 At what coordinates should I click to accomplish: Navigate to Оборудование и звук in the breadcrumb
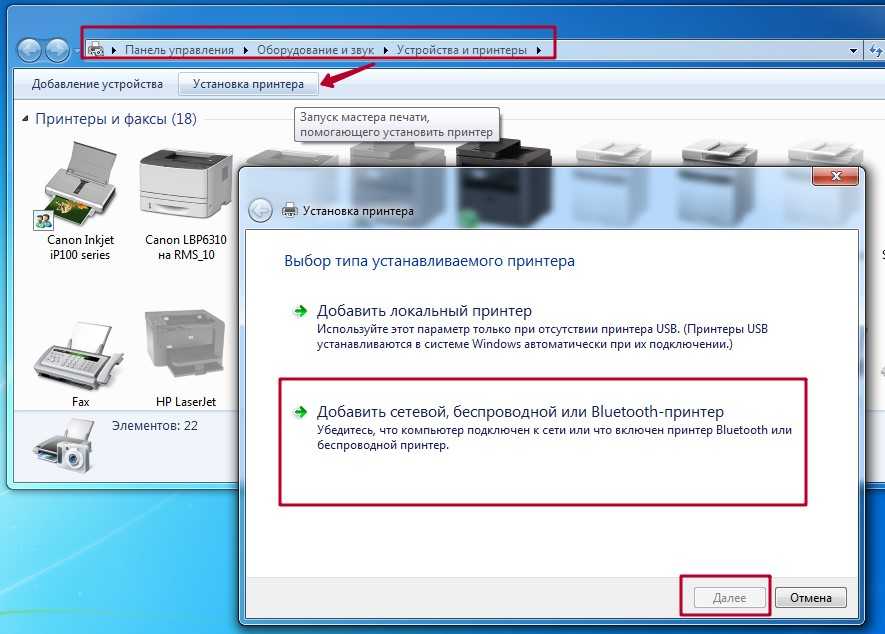point(315,50)
